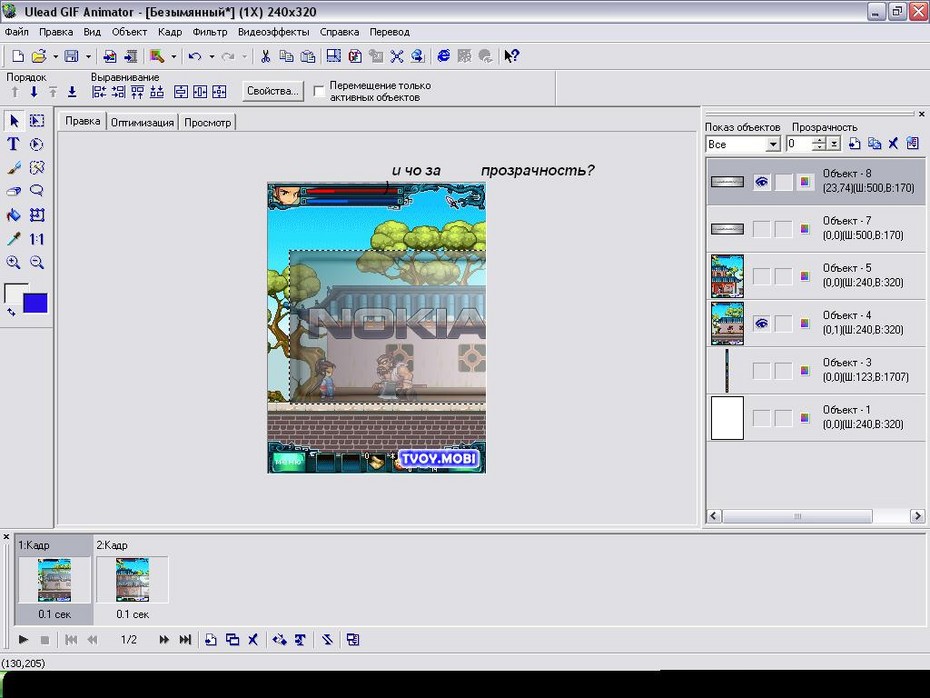The image size is (930, 698).
Task: Switch to the Оптимизация tab
Action: (142, 123)
